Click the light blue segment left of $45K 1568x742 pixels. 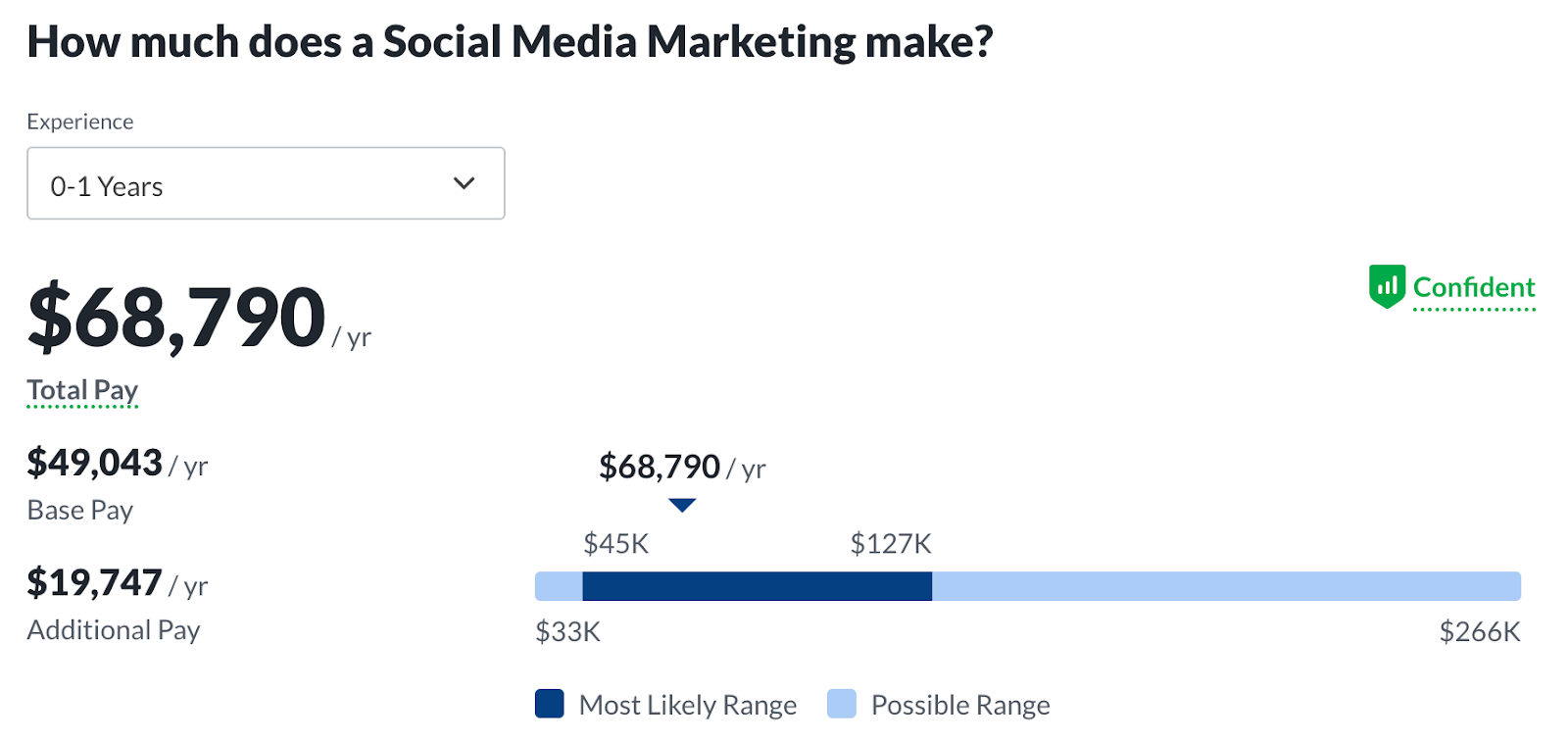point(559,586)
